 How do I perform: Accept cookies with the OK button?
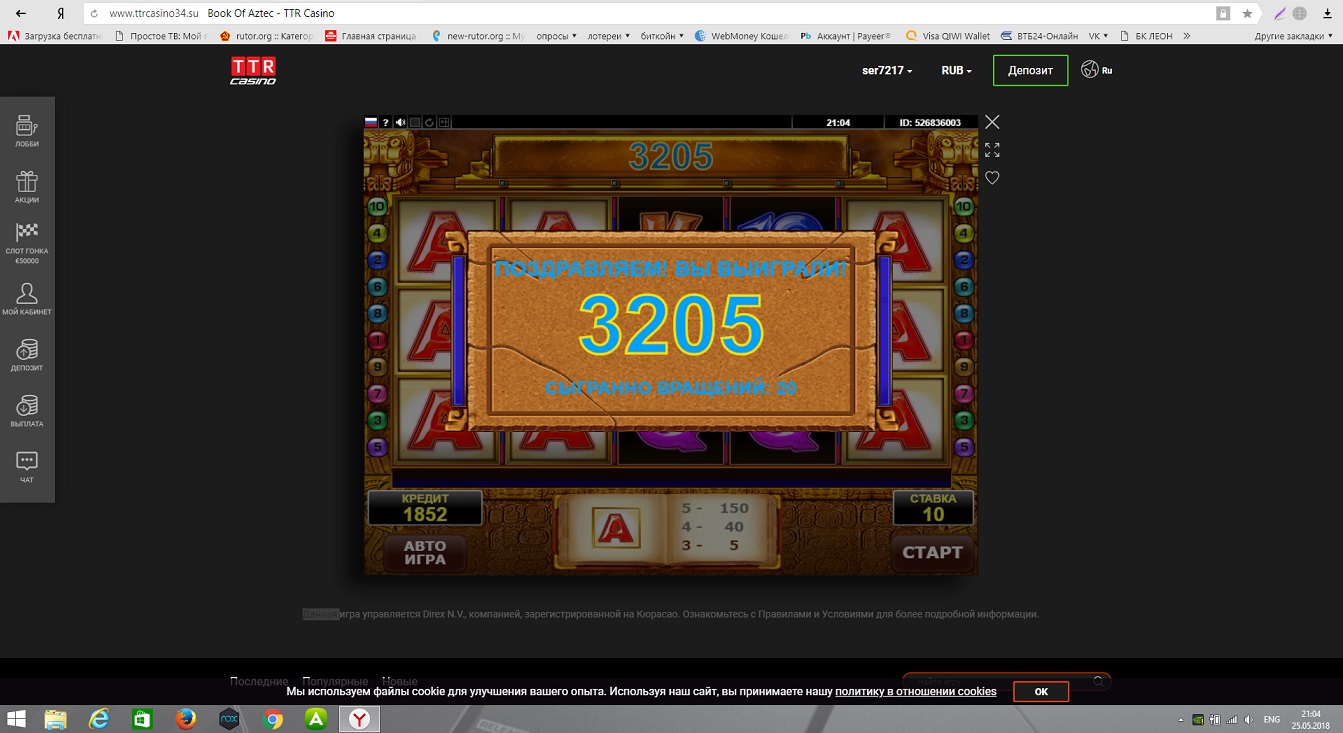point(1041,691)
